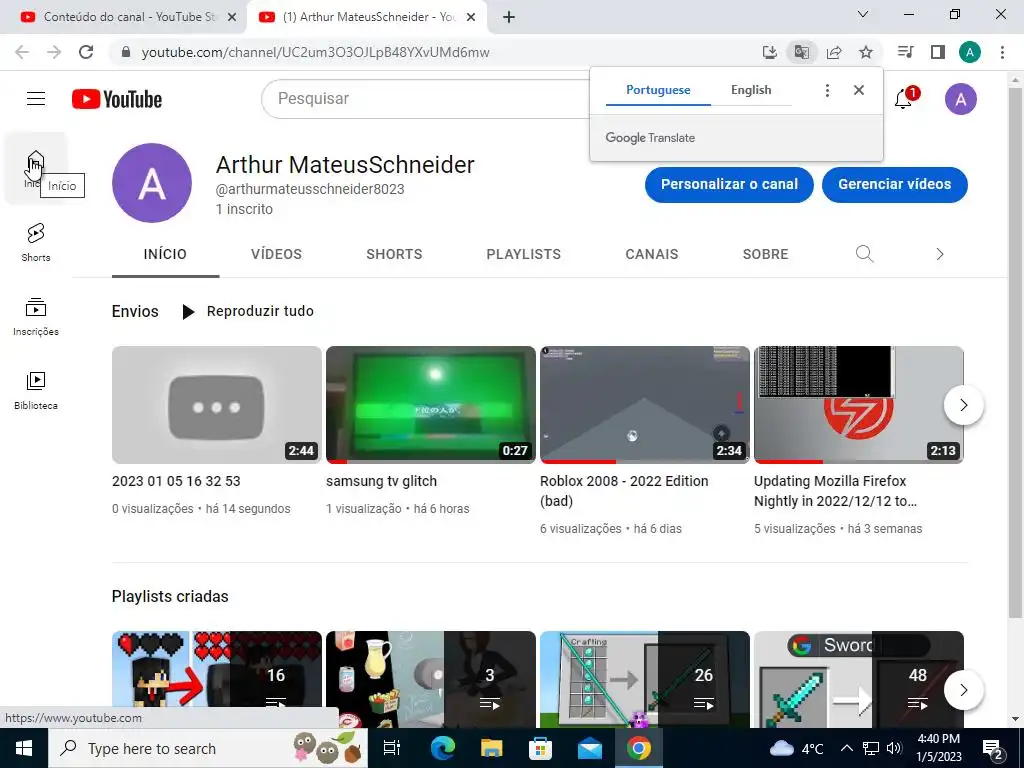This screenshot has height=768, width=1024.
Task: Click the Pesquisar search field
Action: (426, 99)
